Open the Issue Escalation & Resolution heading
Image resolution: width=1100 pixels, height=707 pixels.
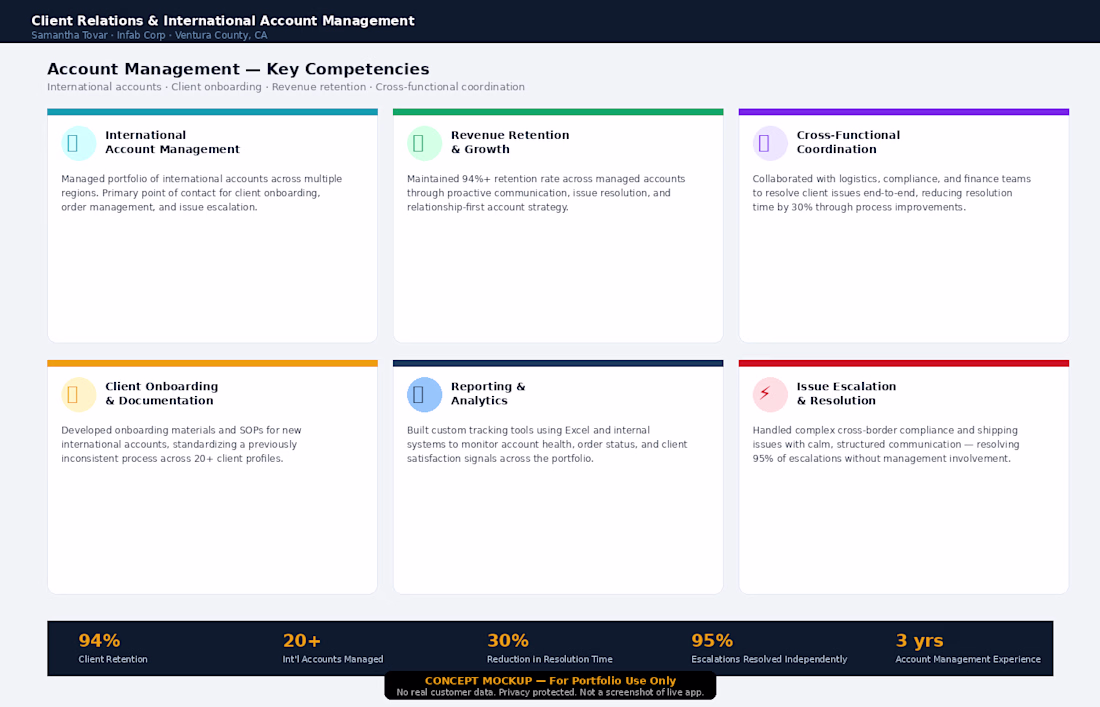click(846, 393)
